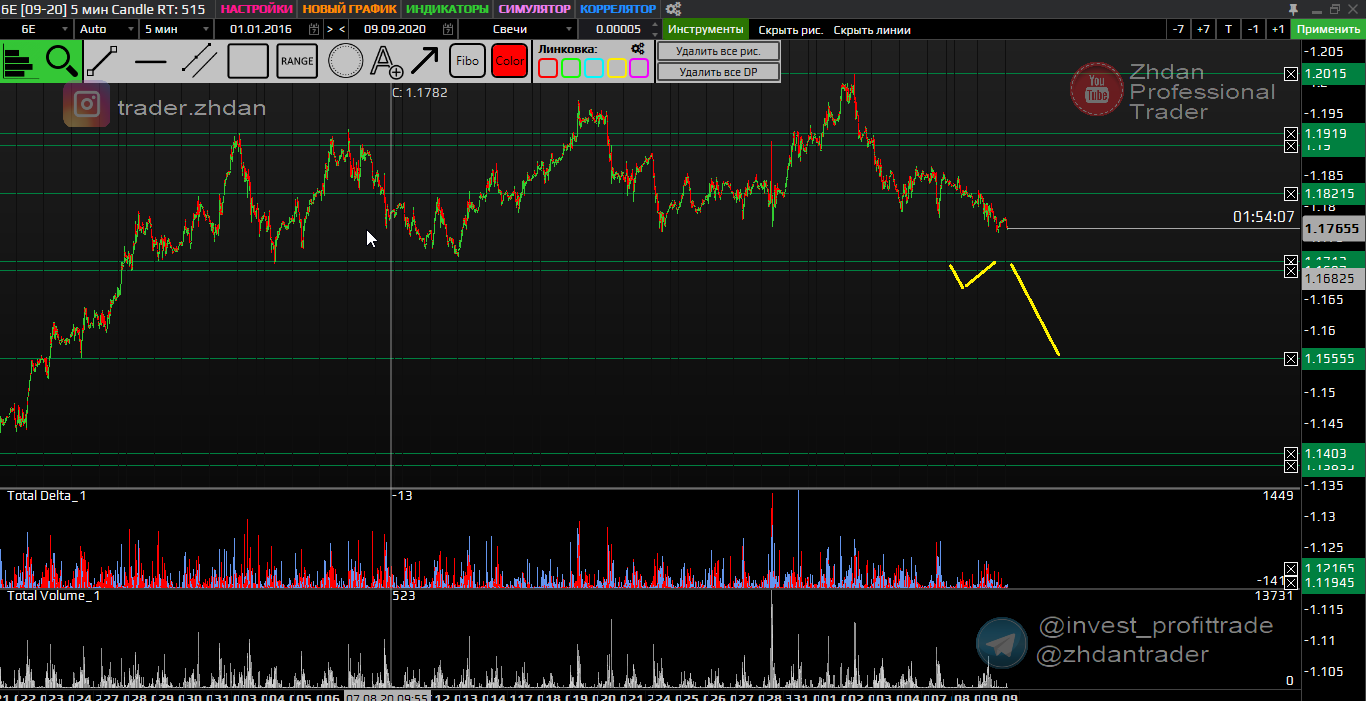Activate the text annotation tool
The width and height of the screenshot is (1366, 701).
[386, 62]
